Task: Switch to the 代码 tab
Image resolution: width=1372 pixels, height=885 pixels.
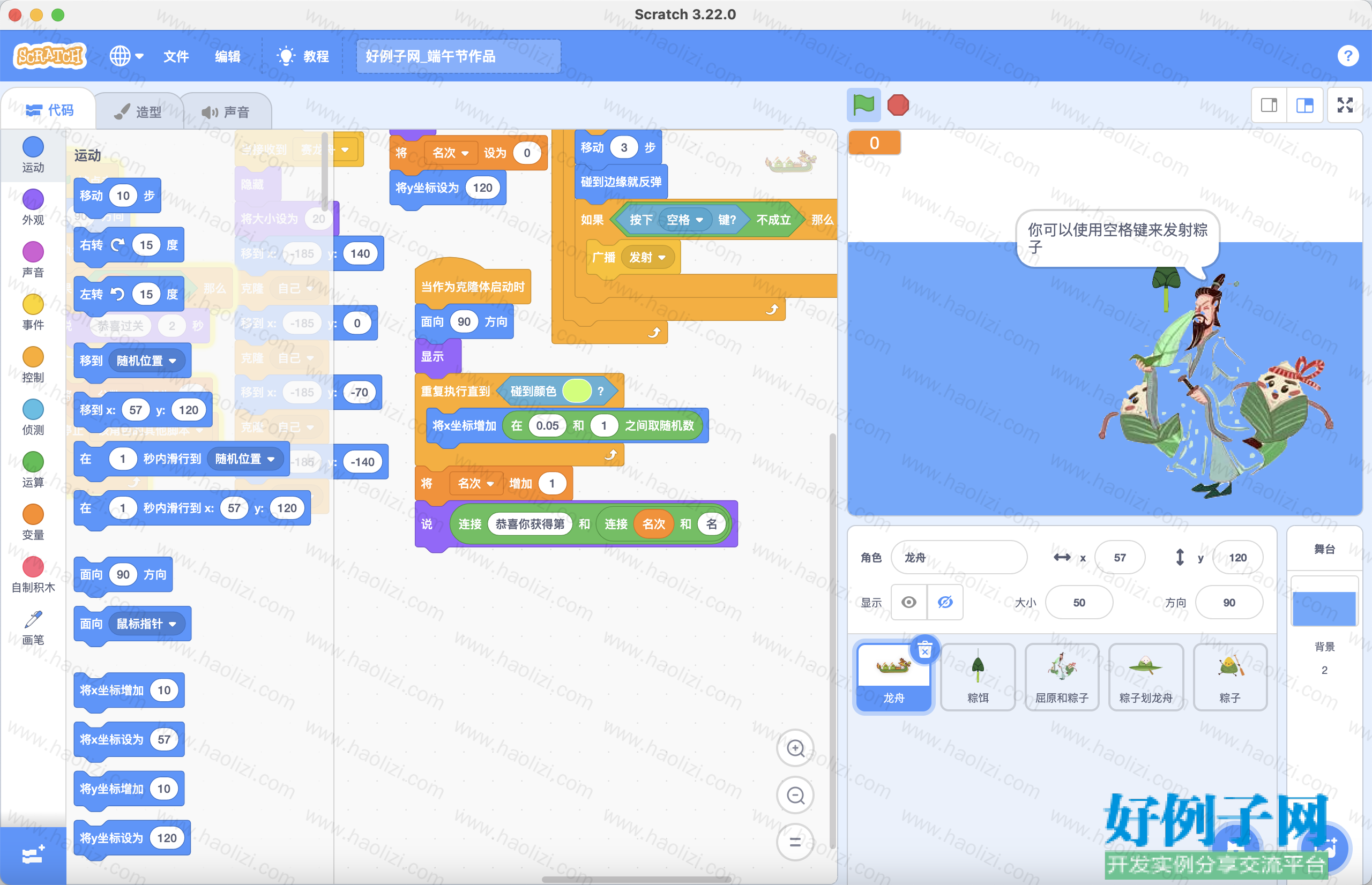Action: (50, 110)
